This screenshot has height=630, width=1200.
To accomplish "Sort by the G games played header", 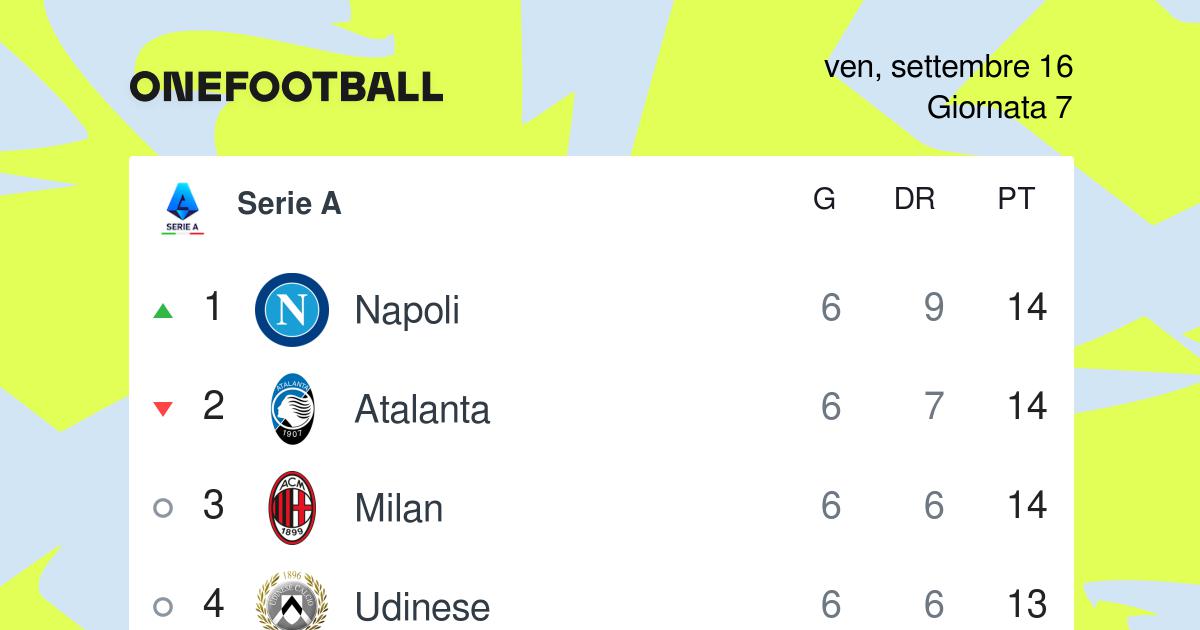I will [824, 199].
